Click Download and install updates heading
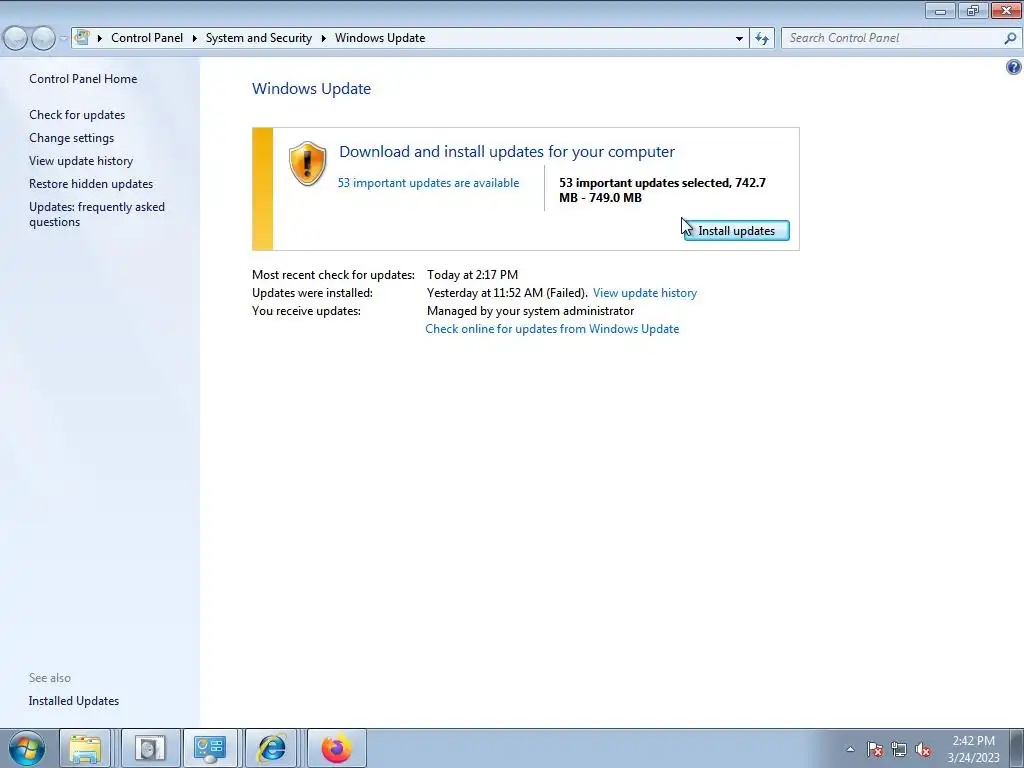This screenshot has width=1024, height=768. click(x=507, y=152)
